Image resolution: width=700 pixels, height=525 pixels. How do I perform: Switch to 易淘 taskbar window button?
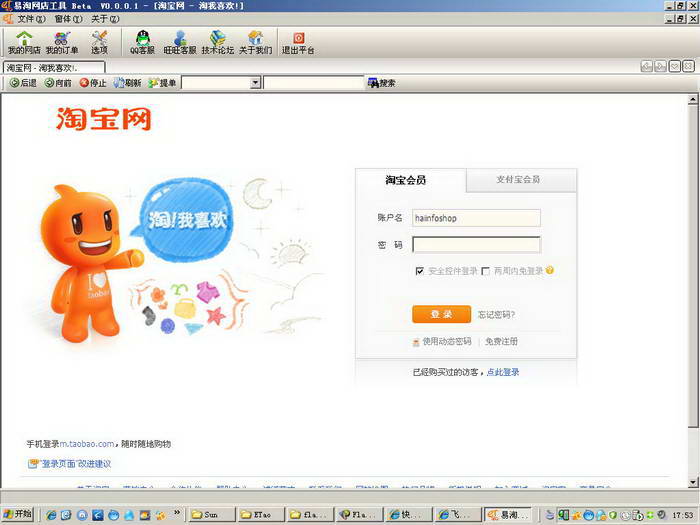click(x=508, y=515)
